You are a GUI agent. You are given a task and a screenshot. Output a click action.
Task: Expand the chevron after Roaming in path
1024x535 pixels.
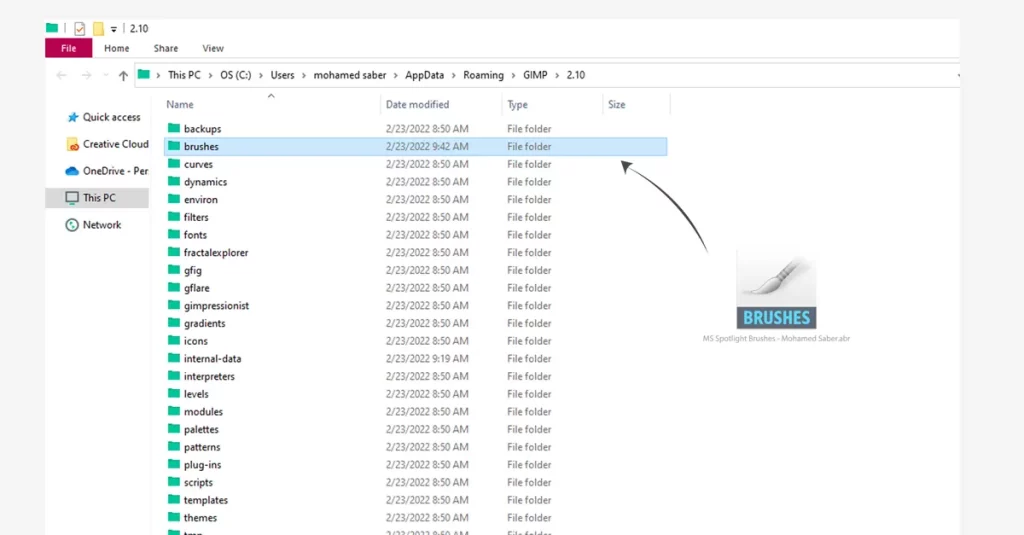(x=513, y=76)
